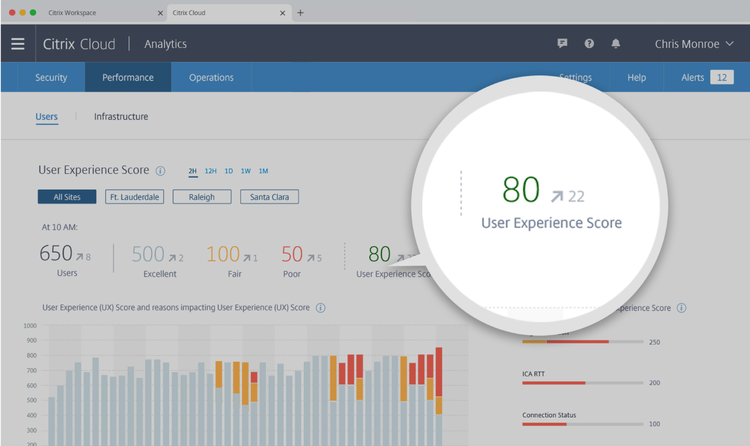Open the hamburger navigation menu
The width and height of the screenshot is (750, 446).
(x=18, y=44)
